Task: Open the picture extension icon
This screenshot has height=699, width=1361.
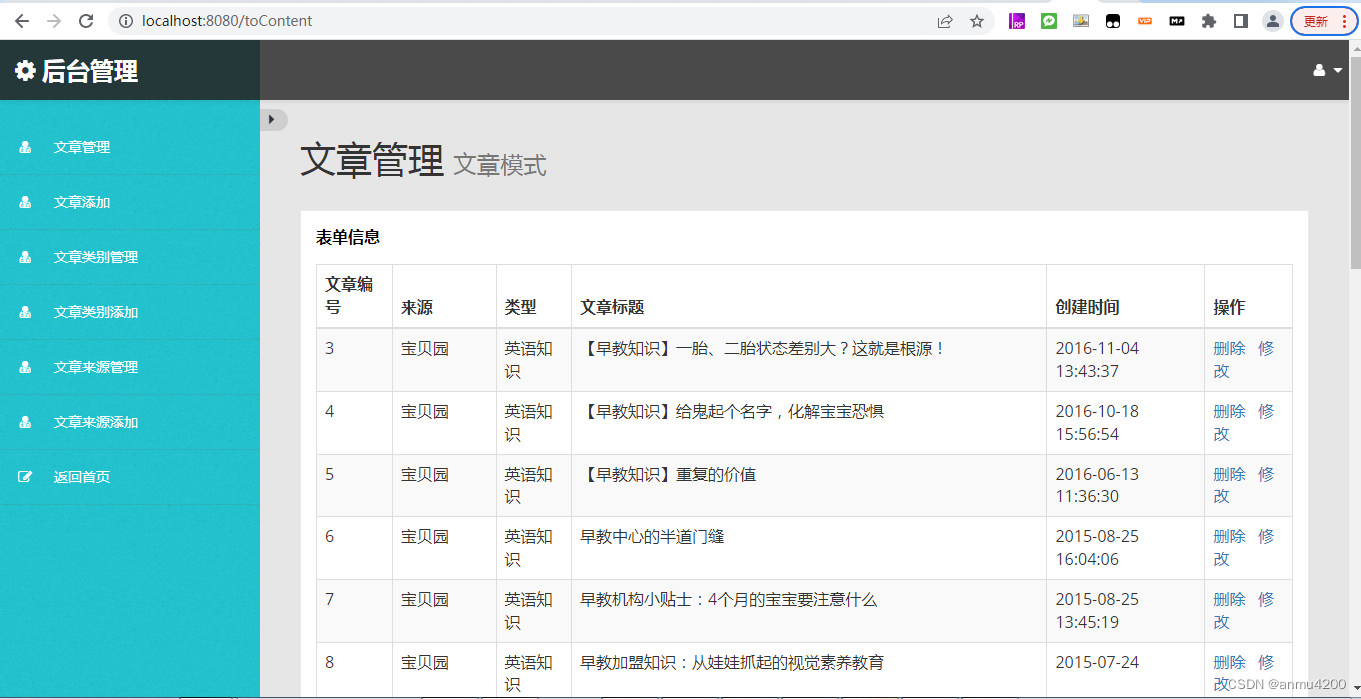Action: tap(1081, 21)
